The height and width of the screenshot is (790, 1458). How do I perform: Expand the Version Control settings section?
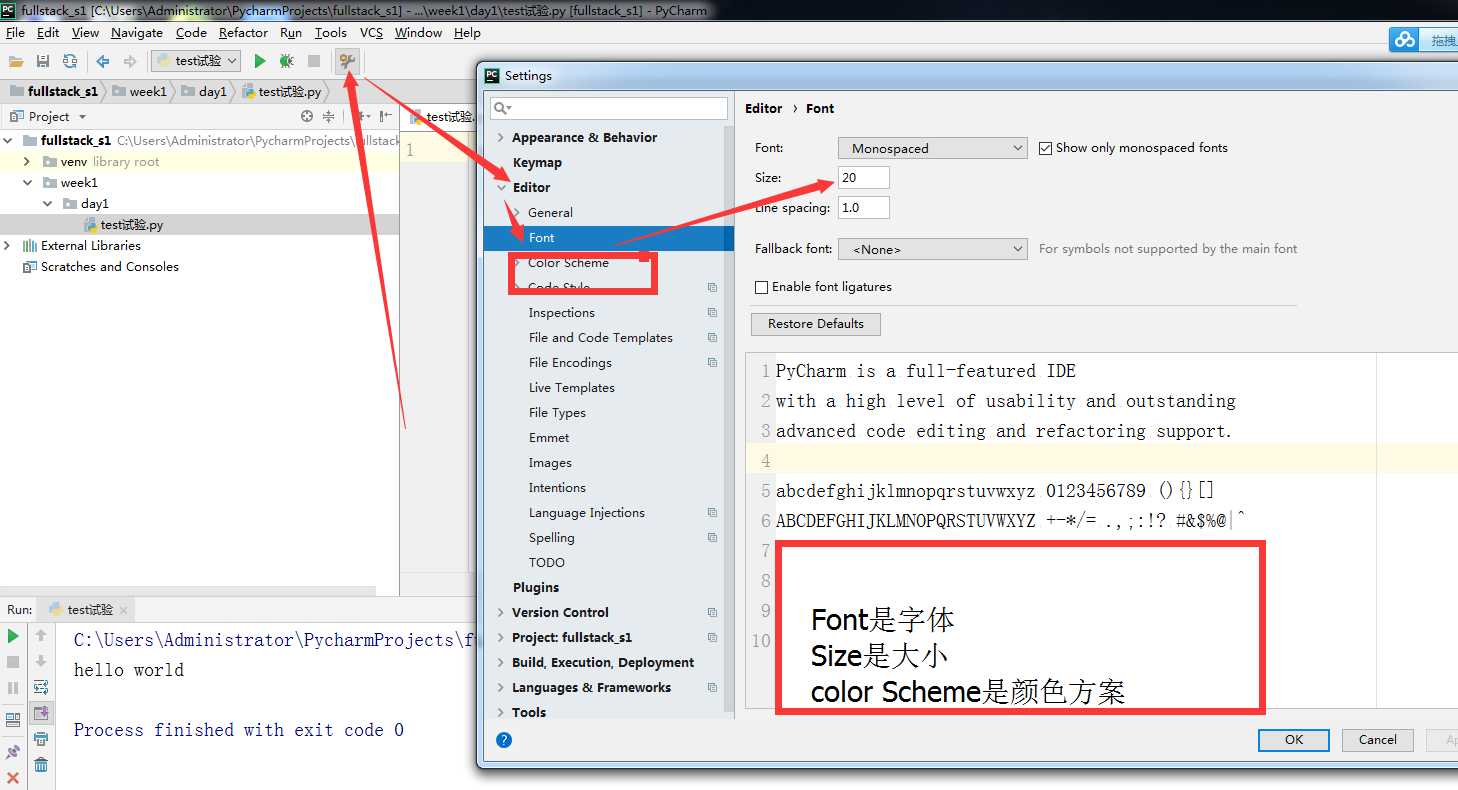coord(501,613)
